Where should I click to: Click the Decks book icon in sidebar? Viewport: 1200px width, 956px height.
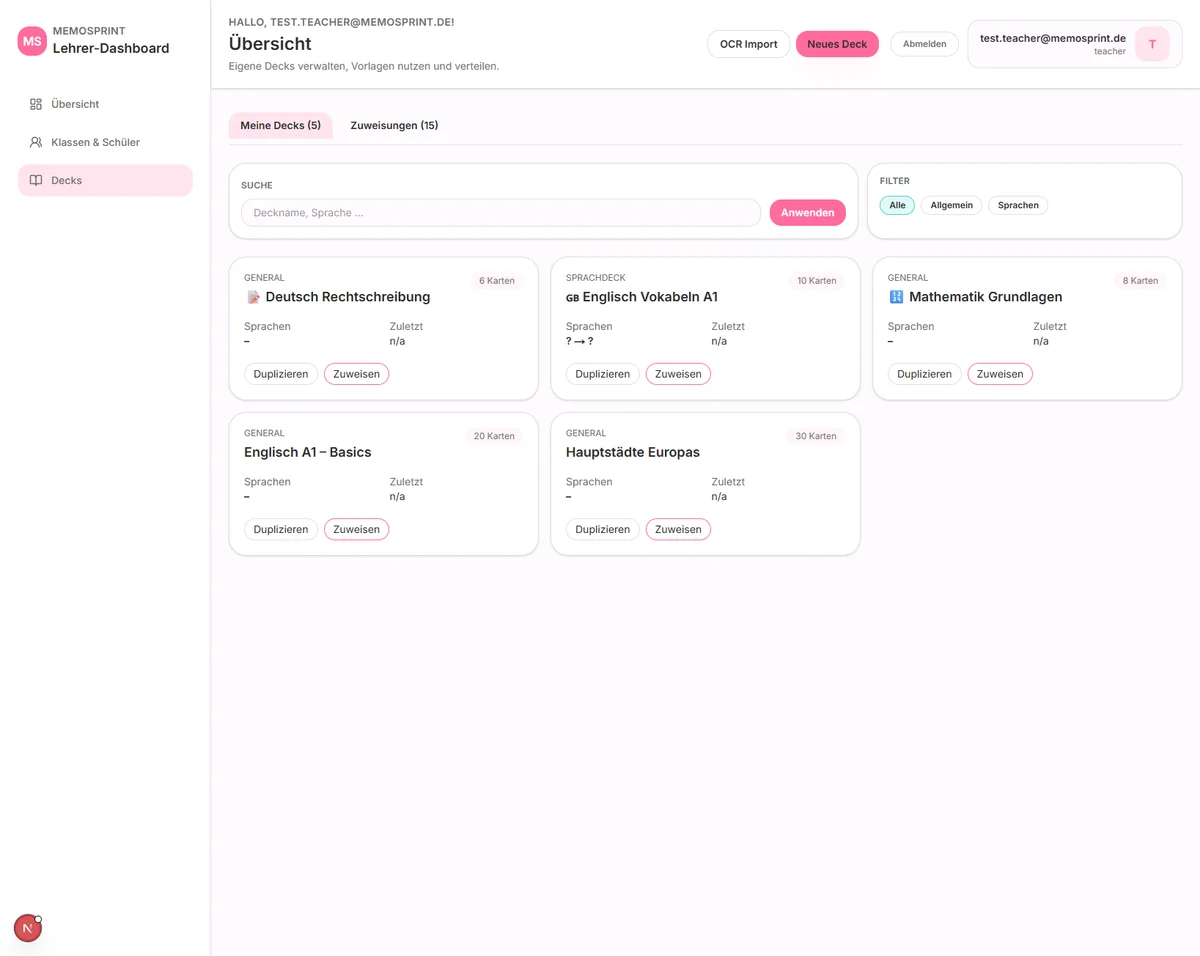pyautogui.click(x=36, y=181)
